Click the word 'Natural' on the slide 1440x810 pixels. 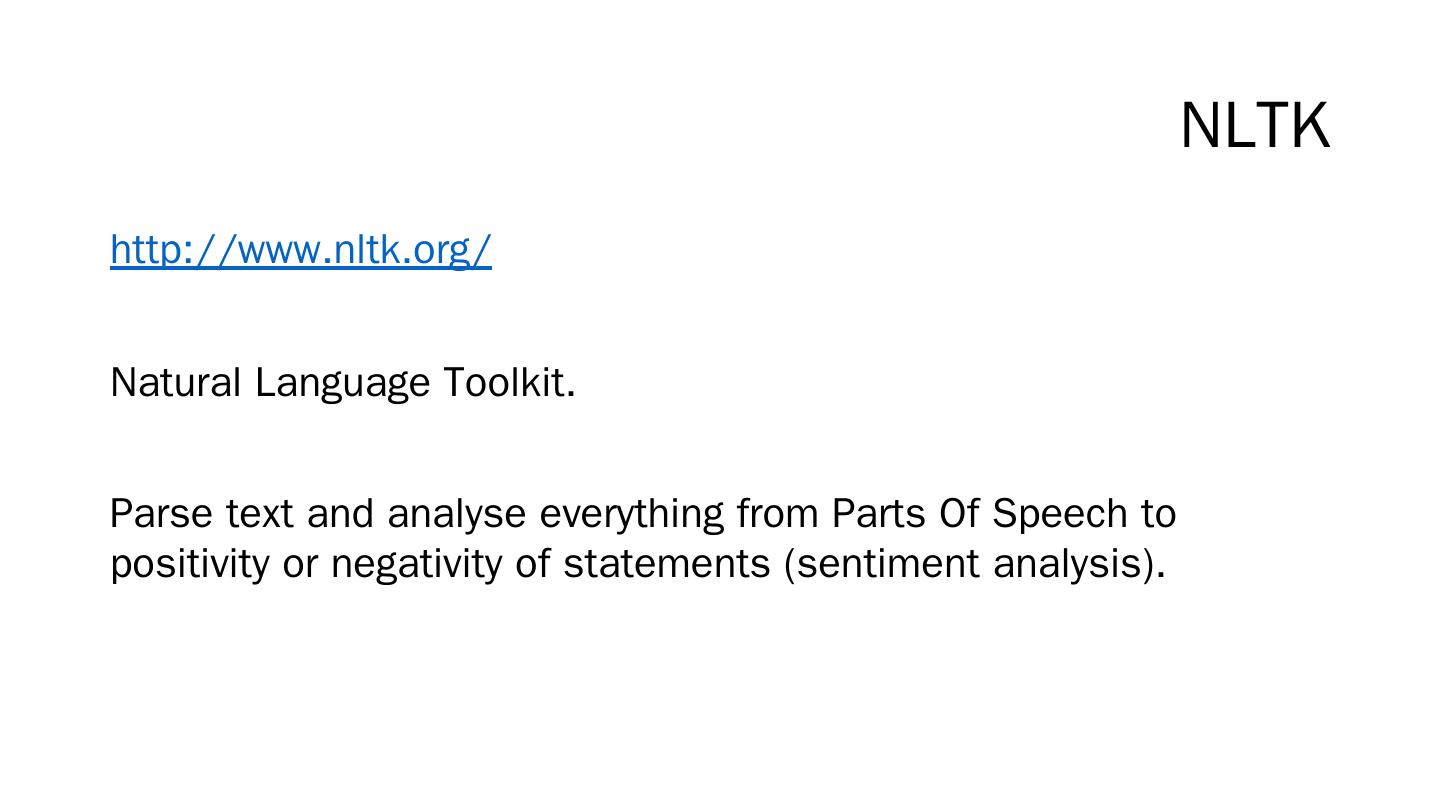pos(175,383)
